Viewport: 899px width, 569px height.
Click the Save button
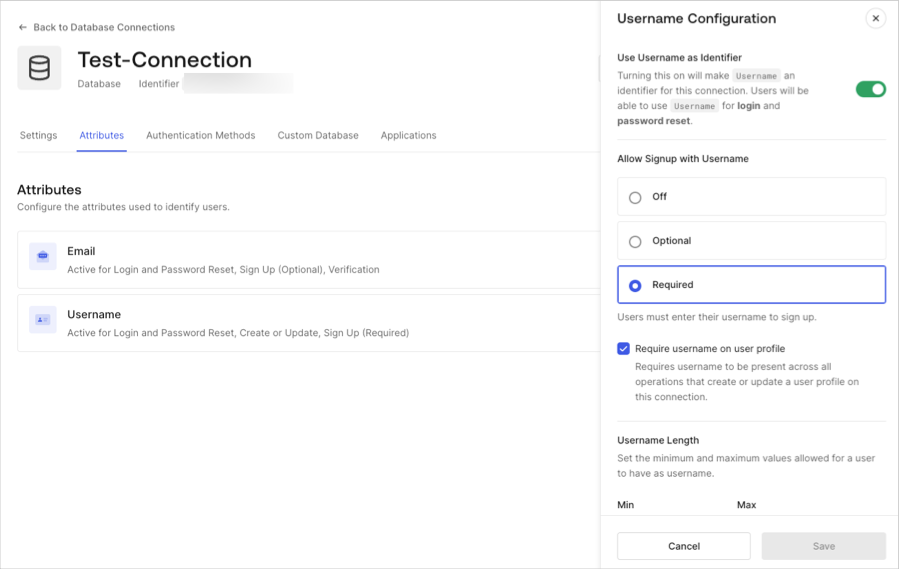[823, 546]
